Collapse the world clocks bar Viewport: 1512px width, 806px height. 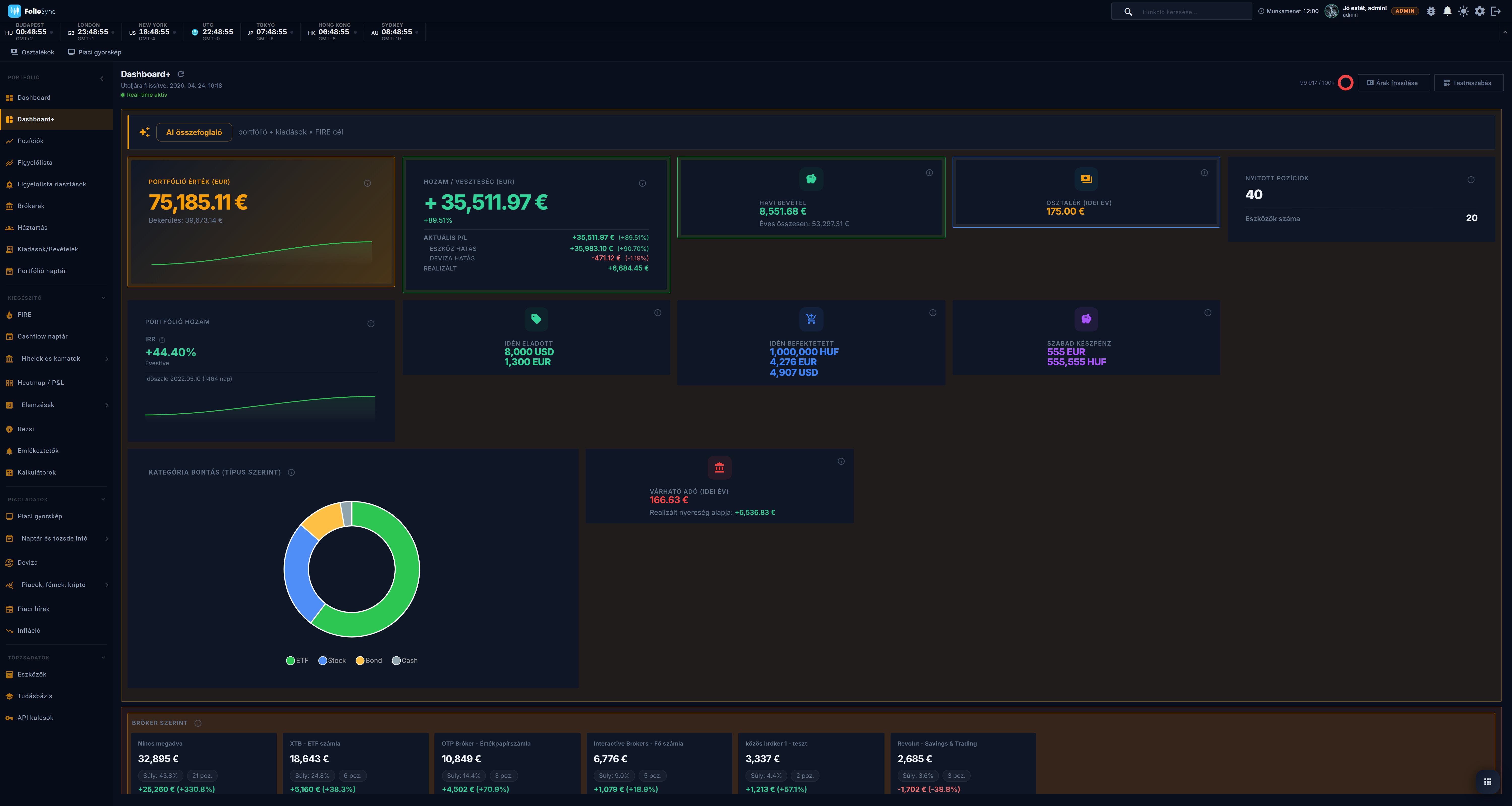[x=1505, y=32]
